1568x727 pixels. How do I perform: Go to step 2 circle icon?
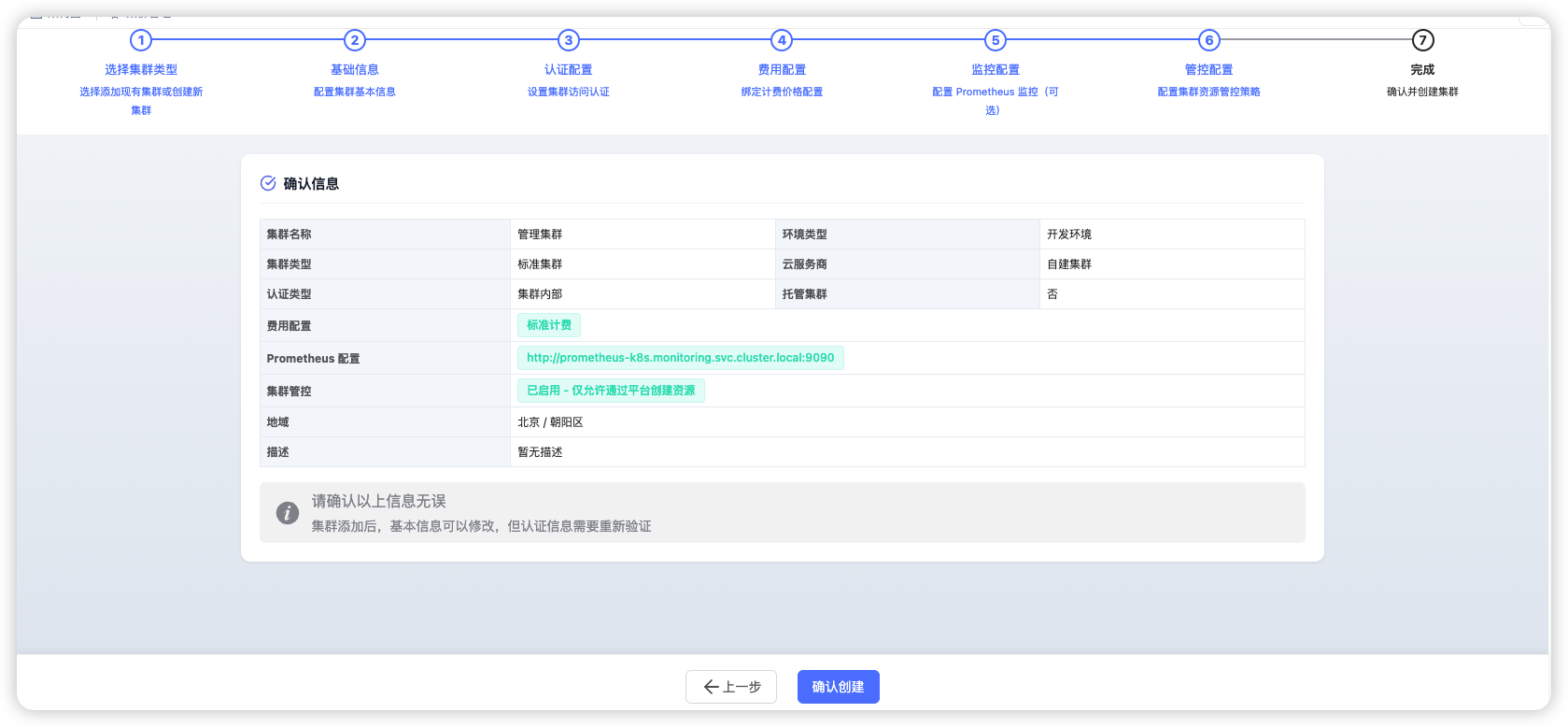click(355, 40)
